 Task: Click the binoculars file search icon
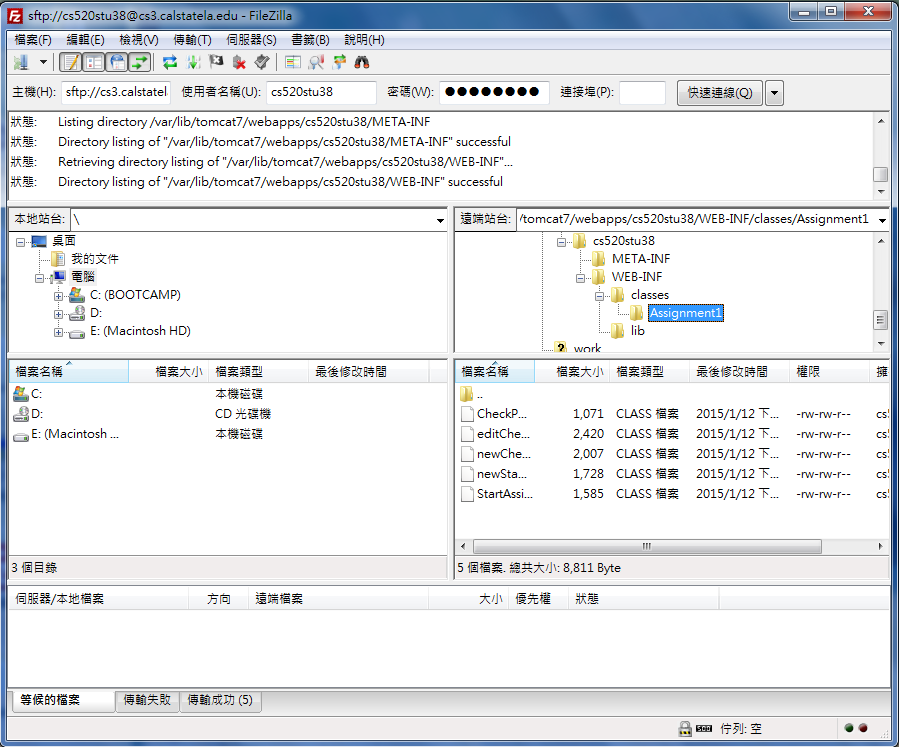click(x=362, y=62)
